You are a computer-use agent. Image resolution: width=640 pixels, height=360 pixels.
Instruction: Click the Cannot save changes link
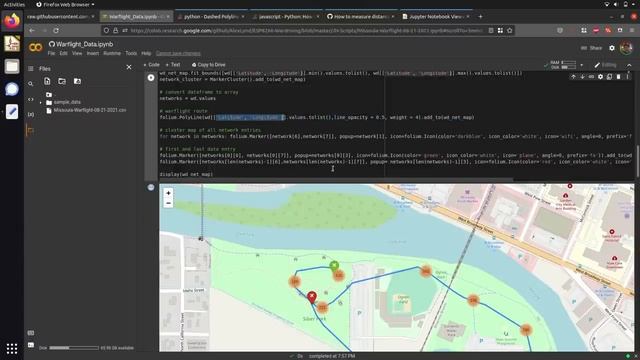tap(178, 53)
